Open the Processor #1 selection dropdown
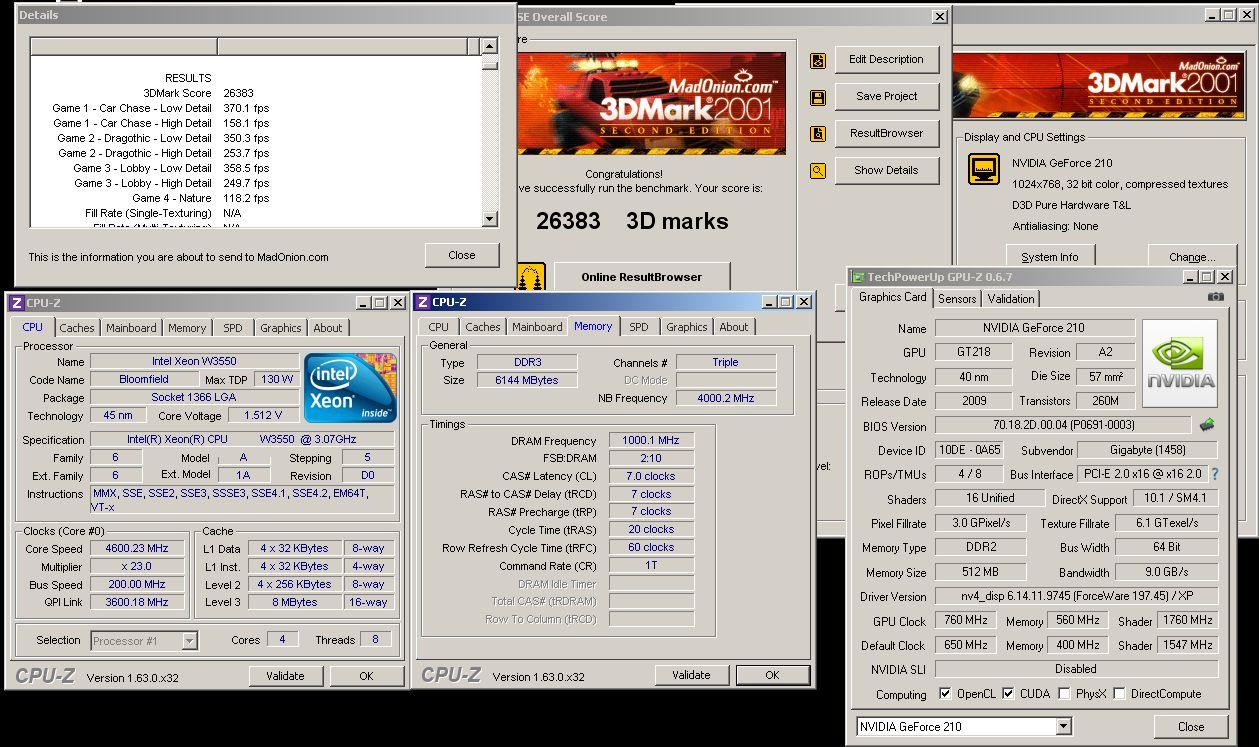 pyautogui.click(x=190, y=641)
